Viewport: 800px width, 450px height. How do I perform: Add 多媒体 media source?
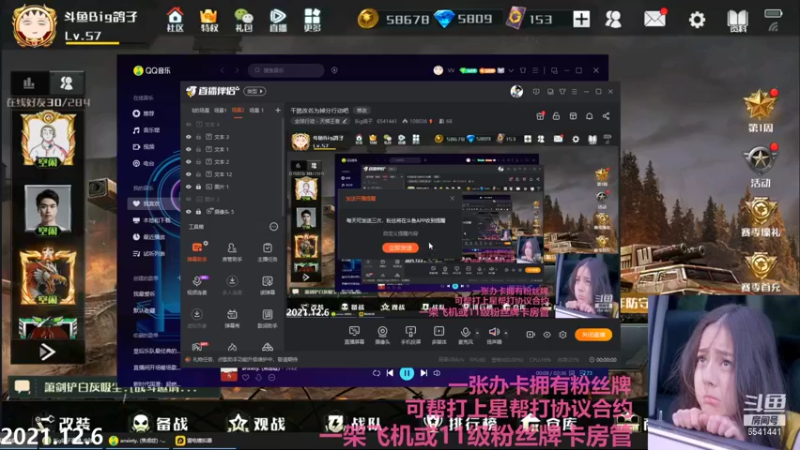pyautogui.click(x=439, y=335)
